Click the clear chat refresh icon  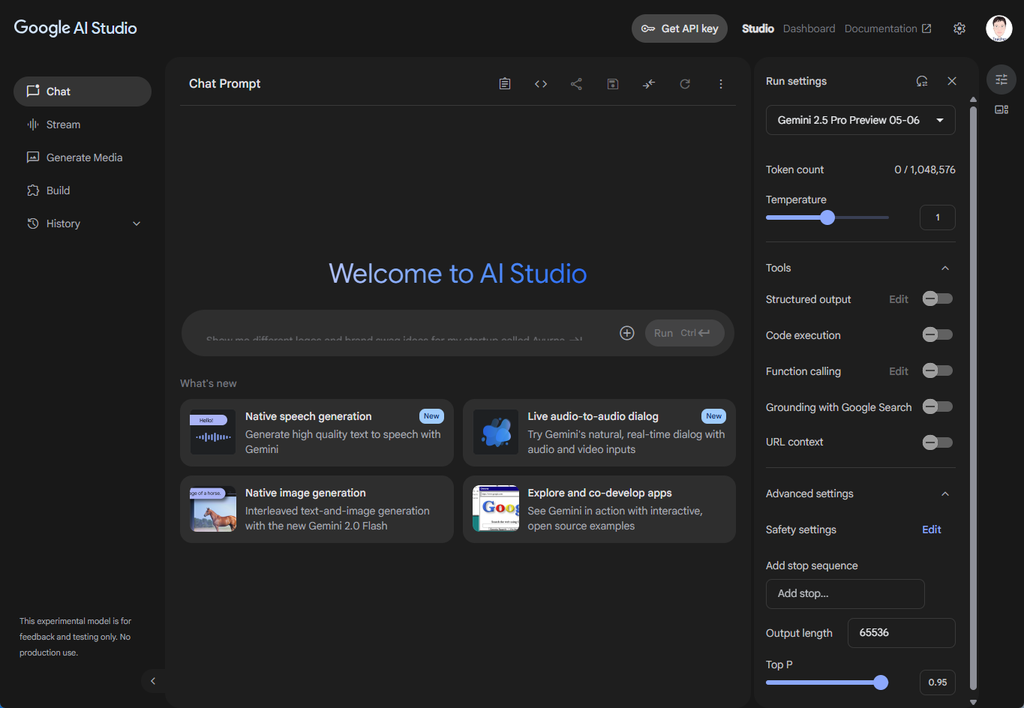[x=685, y=84]
